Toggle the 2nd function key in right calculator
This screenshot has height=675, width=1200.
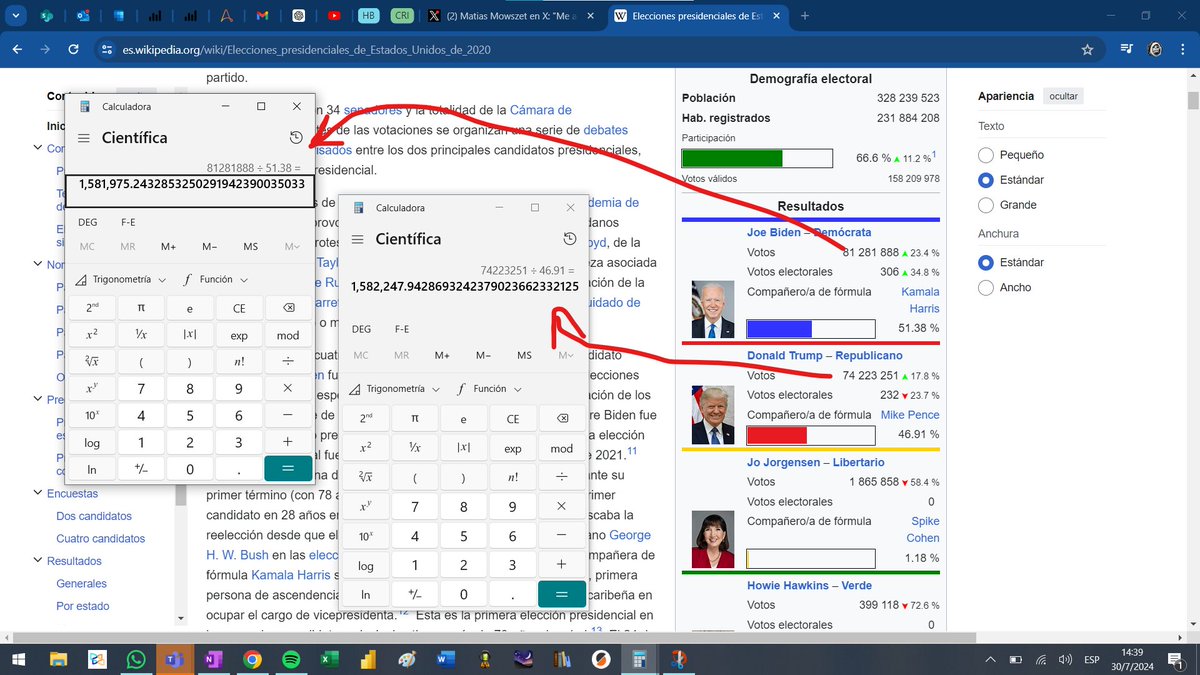coord(366,419)
